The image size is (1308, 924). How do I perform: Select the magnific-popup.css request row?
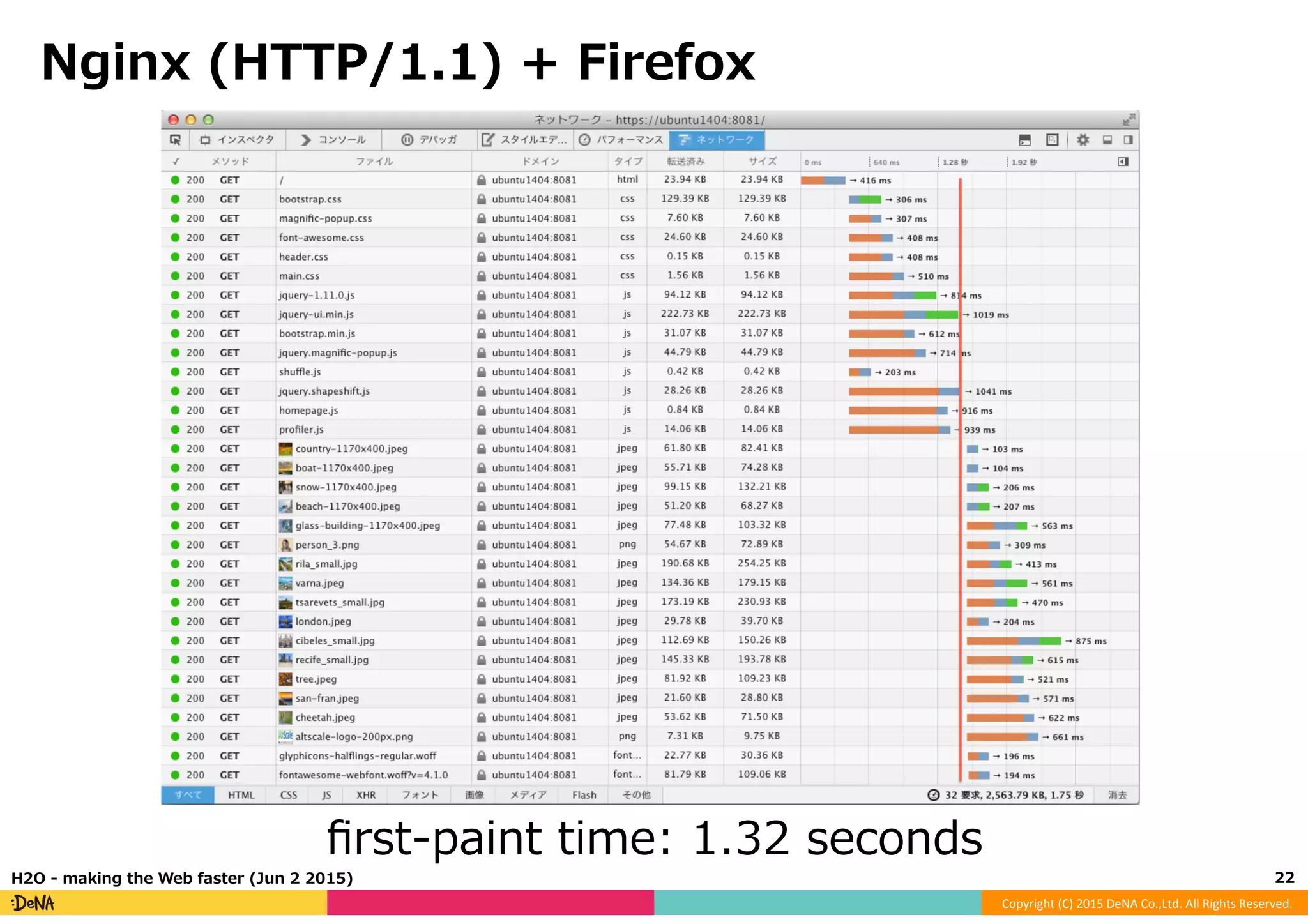650,218
